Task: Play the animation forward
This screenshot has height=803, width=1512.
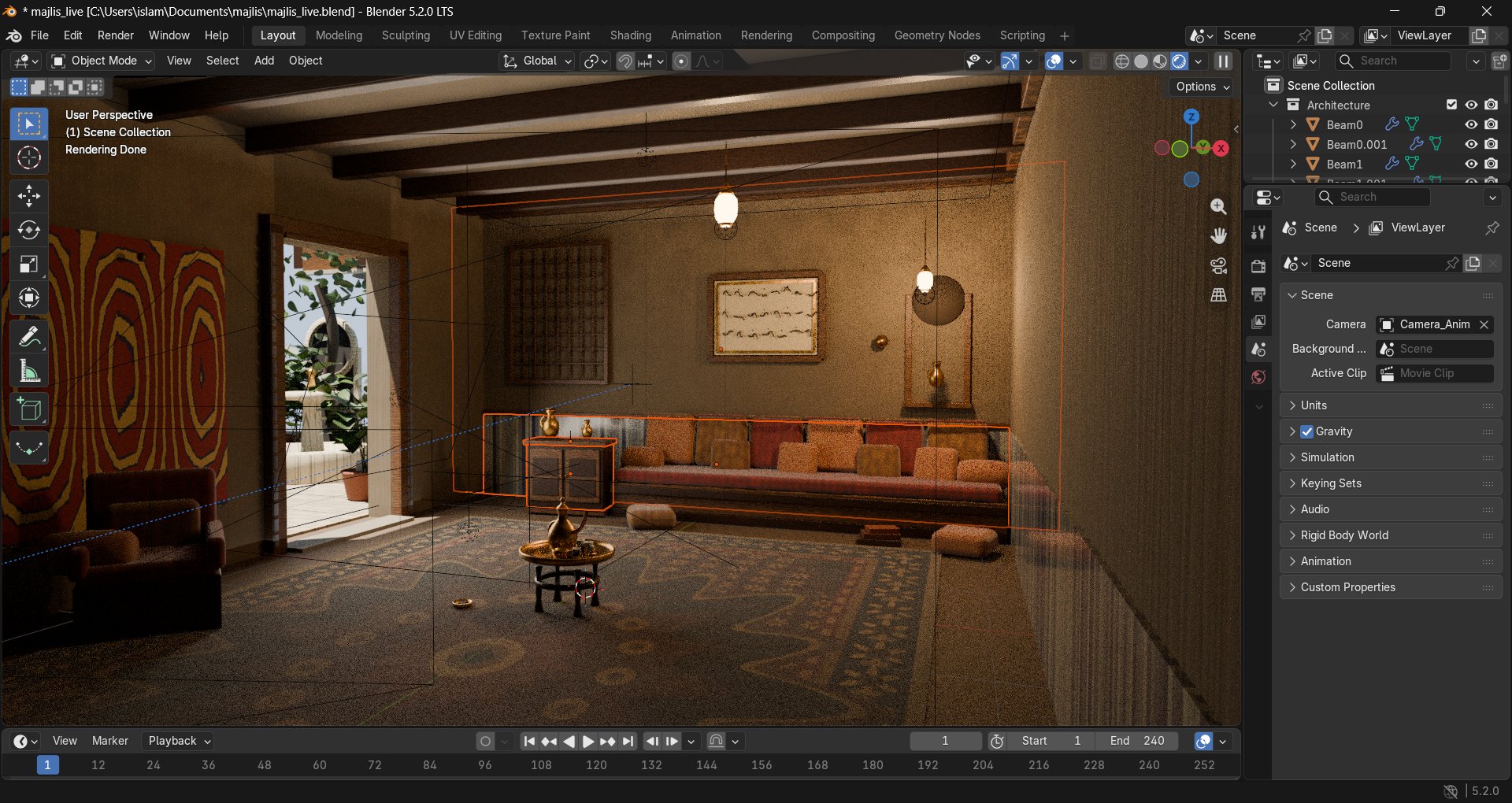Action: (588, 741)
